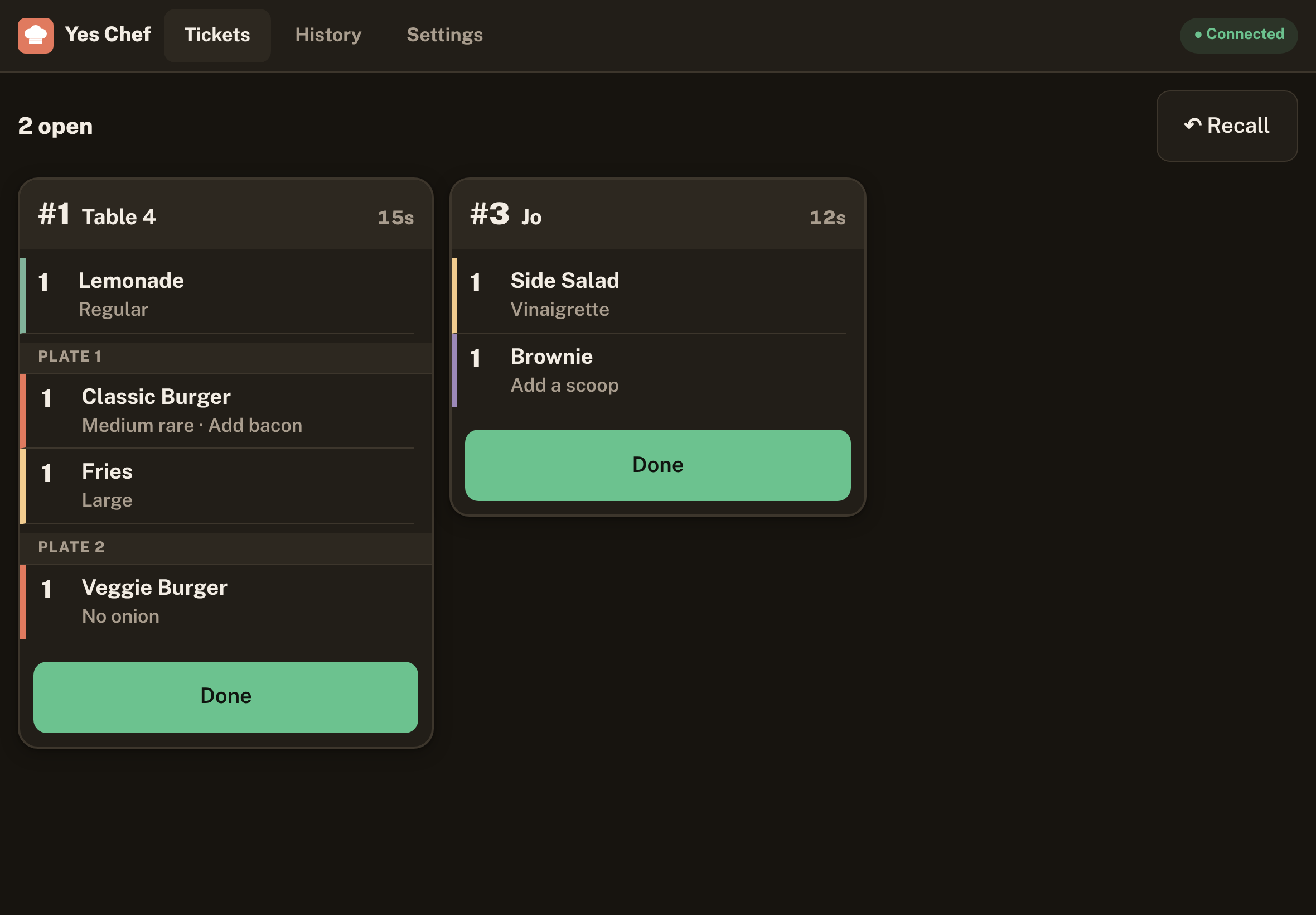The image size is (1316, 915).
Task: Click the '2 open' ticket count
Action: [x=55, y=126]
